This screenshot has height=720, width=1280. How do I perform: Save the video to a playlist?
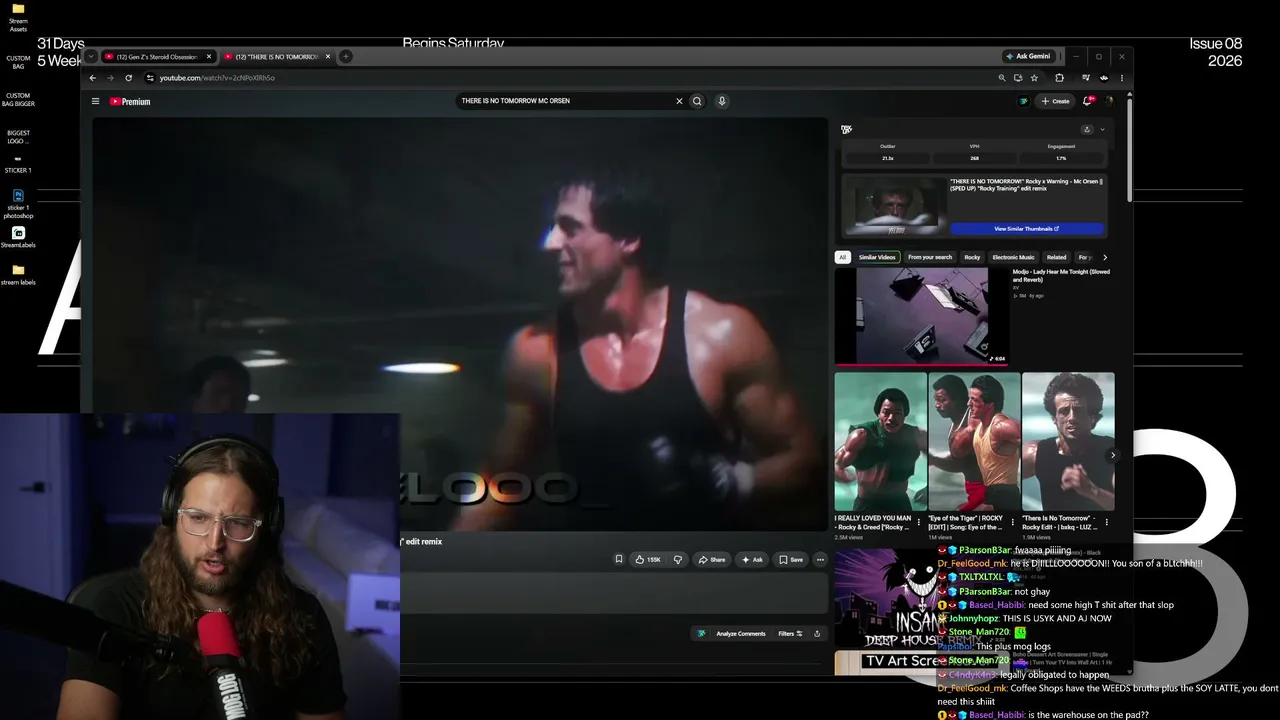(x=791, y=560)
